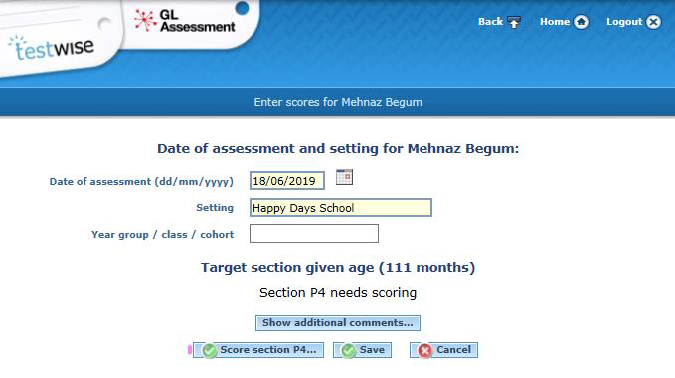Open the calendar date picker icon
Viewport: 675px width, 378px height.
click(x=344, y=177)
